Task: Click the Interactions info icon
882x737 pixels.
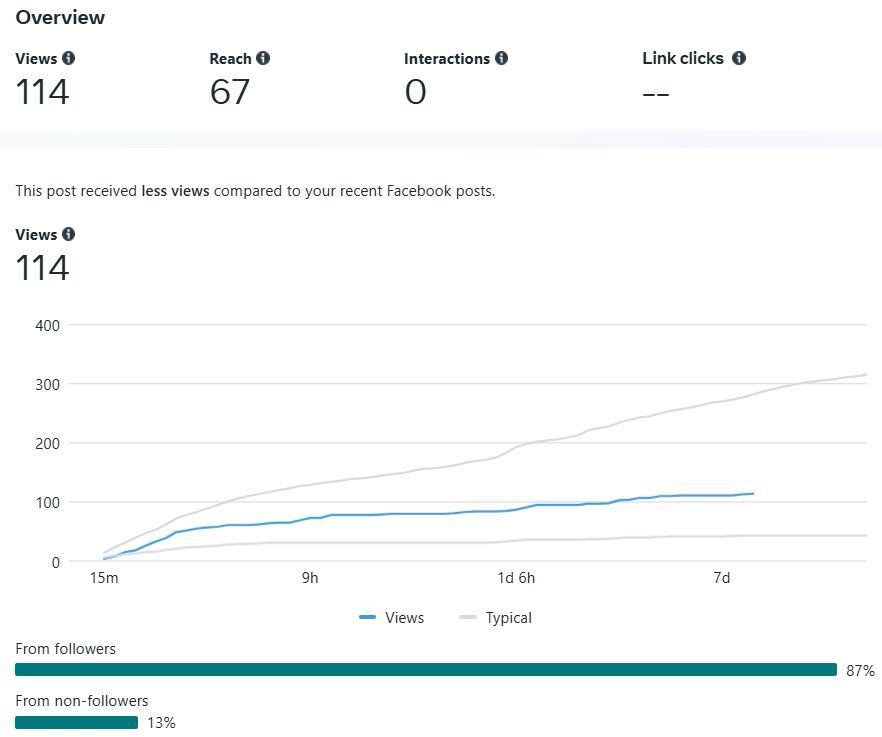Action: click(501, 58)
